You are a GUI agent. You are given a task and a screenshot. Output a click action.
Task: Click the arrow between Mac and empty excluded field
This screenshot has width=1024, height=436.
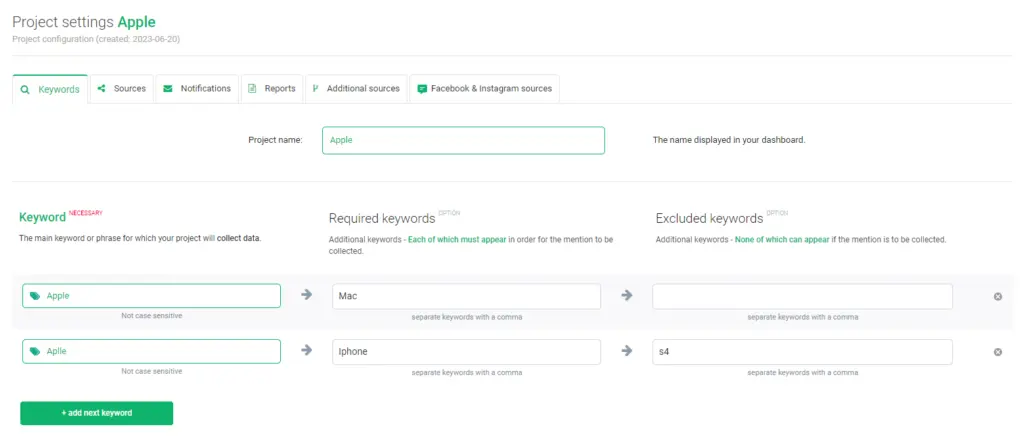point(627,295)
